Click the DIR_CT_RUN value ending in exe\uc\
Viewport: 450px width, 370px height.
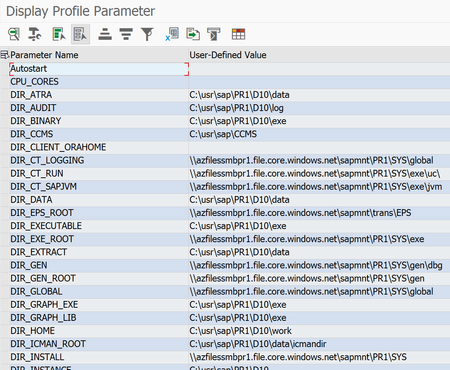[x=315, y=174]
